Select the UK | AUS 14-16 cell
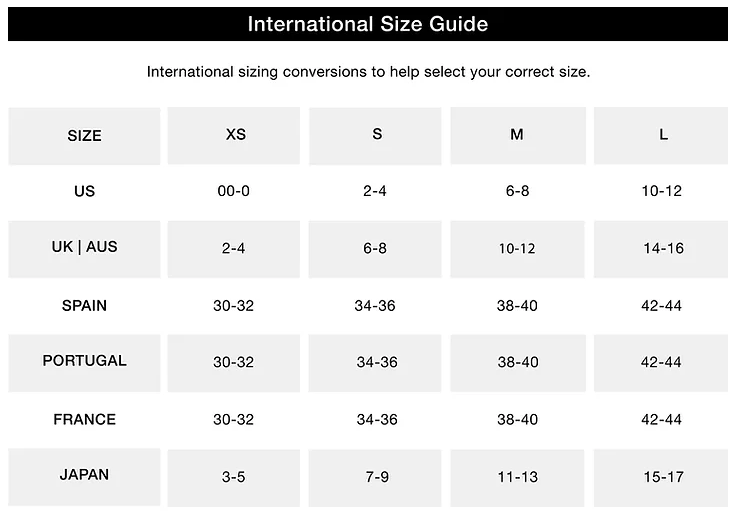The height and width of the screenshot is (515, 736). tap(662, 248)
